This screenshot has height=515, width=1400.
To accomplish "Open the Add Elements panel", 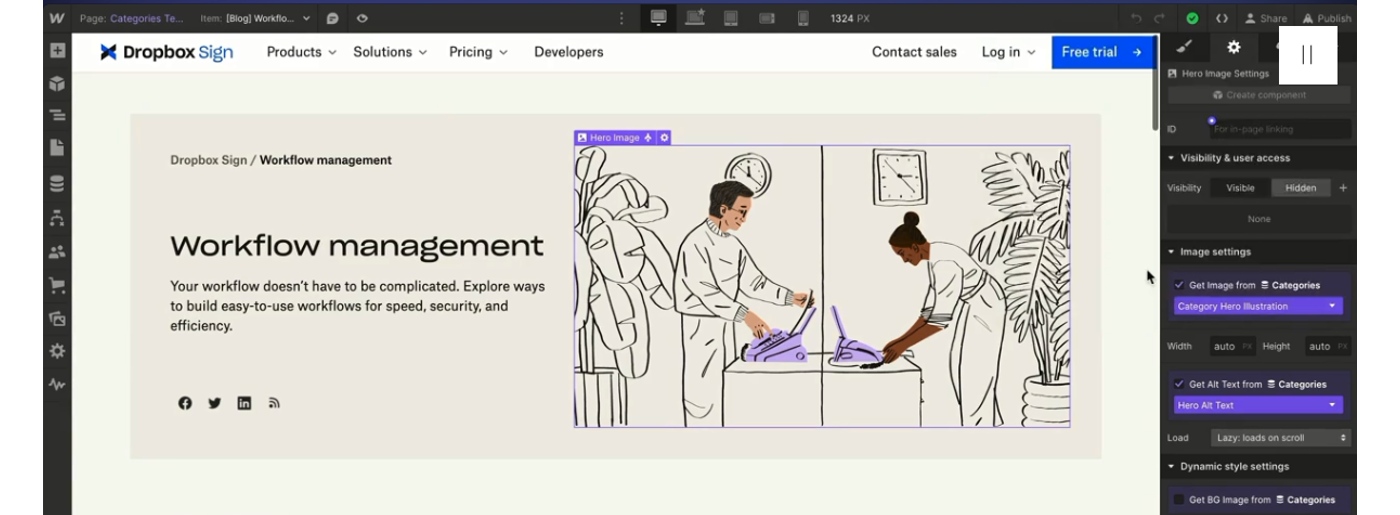I will click(x=57, y=51).
